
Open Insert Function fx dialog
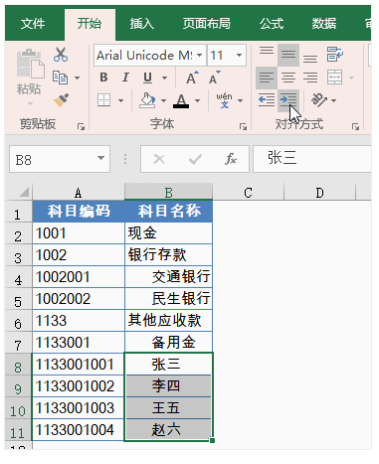[230, 159]
